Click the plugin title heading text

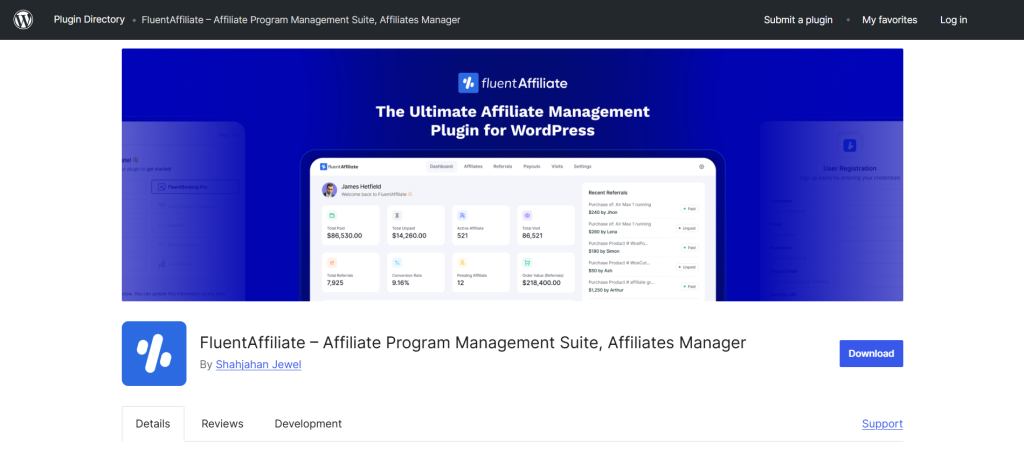473,342
